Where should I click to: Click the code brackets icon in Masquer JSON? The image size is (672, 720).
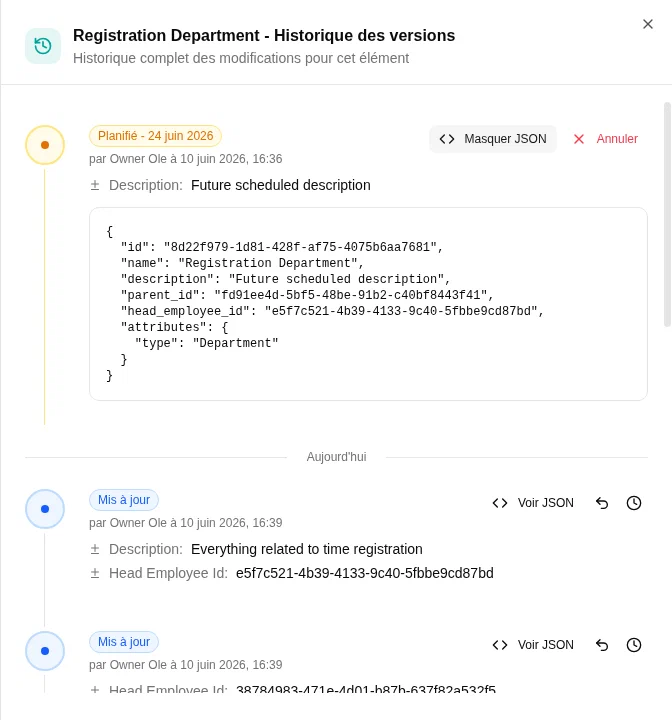pyautogui.click(x=447, y=139)
